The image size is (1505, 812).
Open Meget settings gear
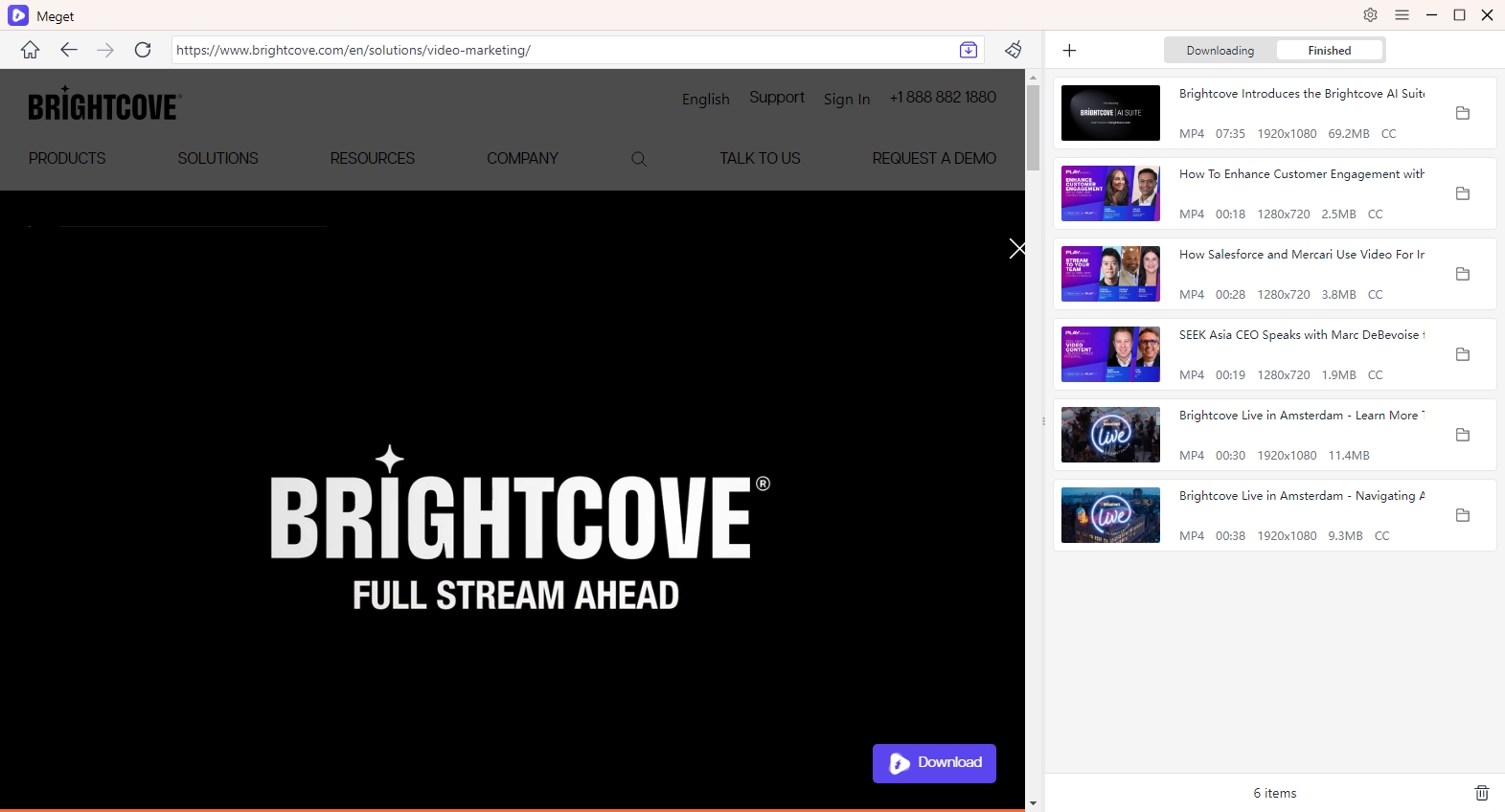coord(1371,15)
